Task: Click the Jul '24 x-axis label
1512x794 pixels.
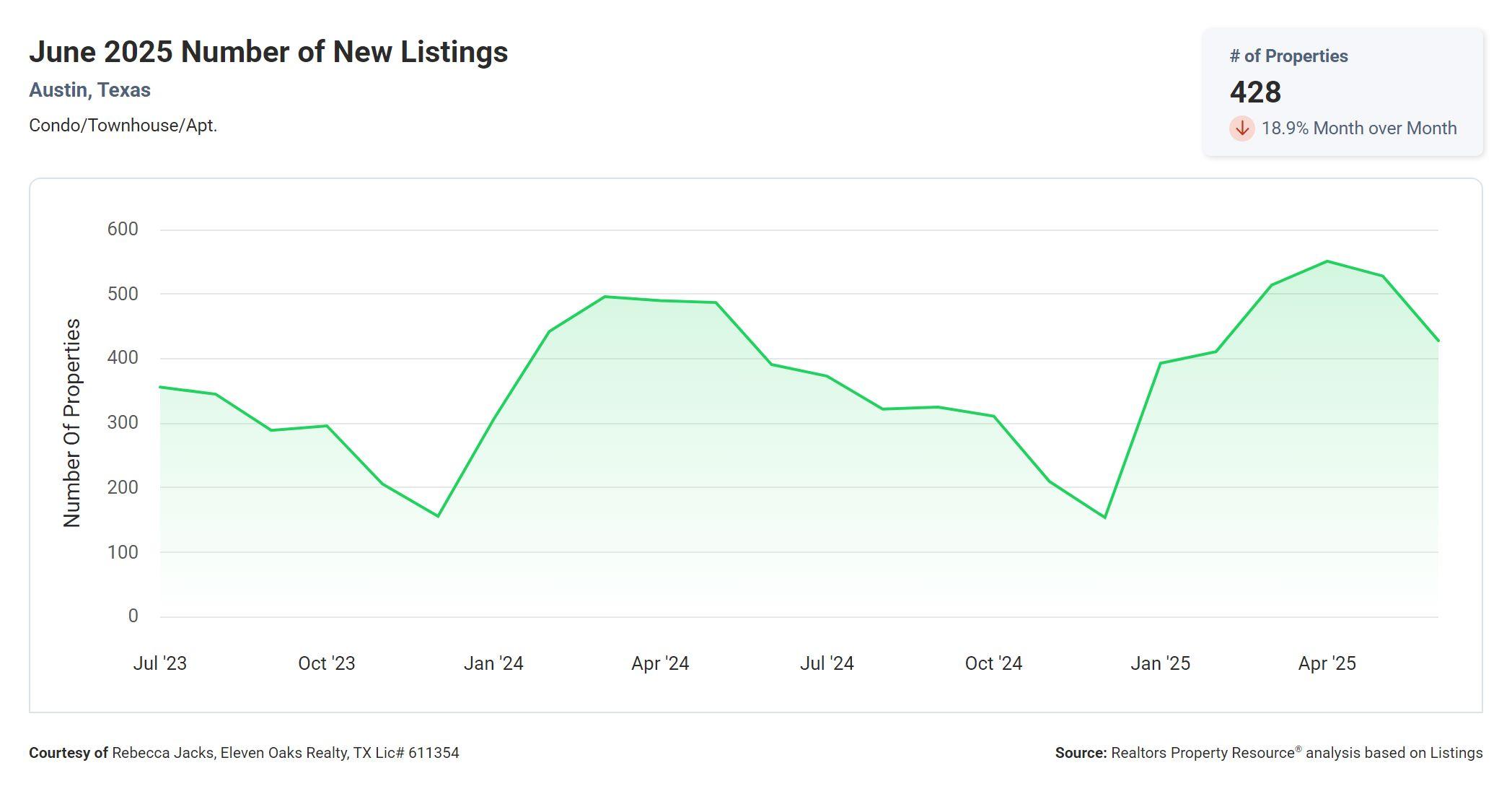Action: (x=827, y=663)
